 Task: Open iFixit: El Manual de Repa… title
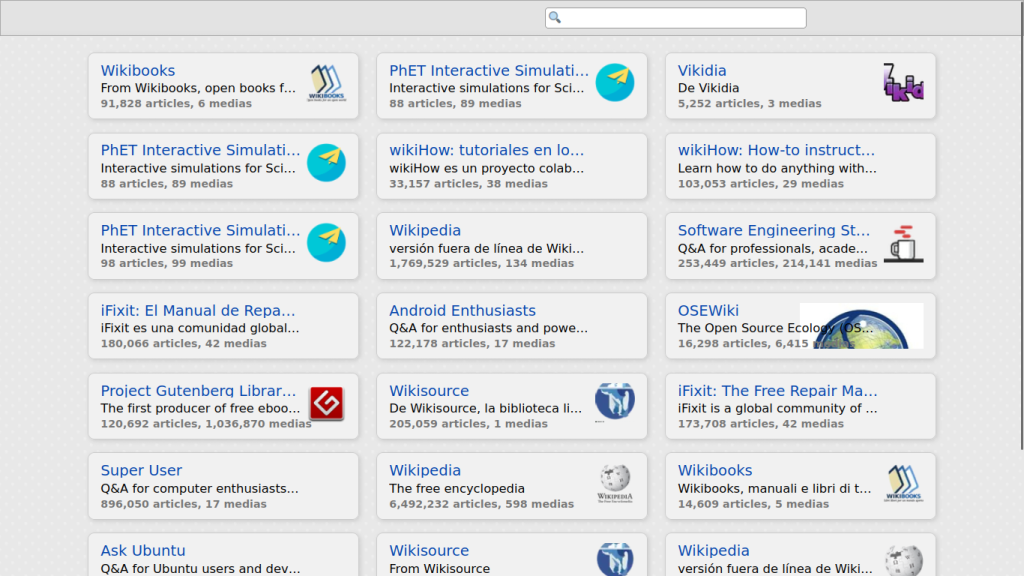198,311
